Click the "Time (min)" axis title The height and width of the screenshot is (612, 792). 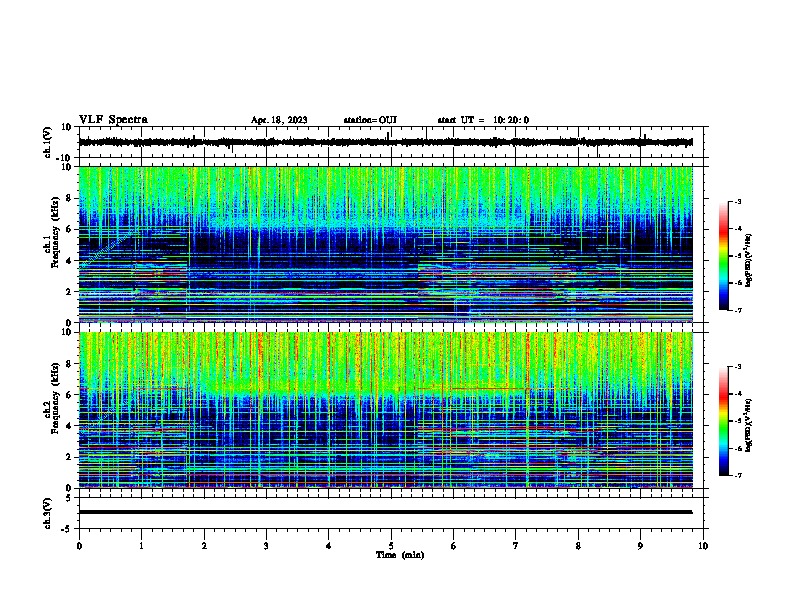coord(400,555)
